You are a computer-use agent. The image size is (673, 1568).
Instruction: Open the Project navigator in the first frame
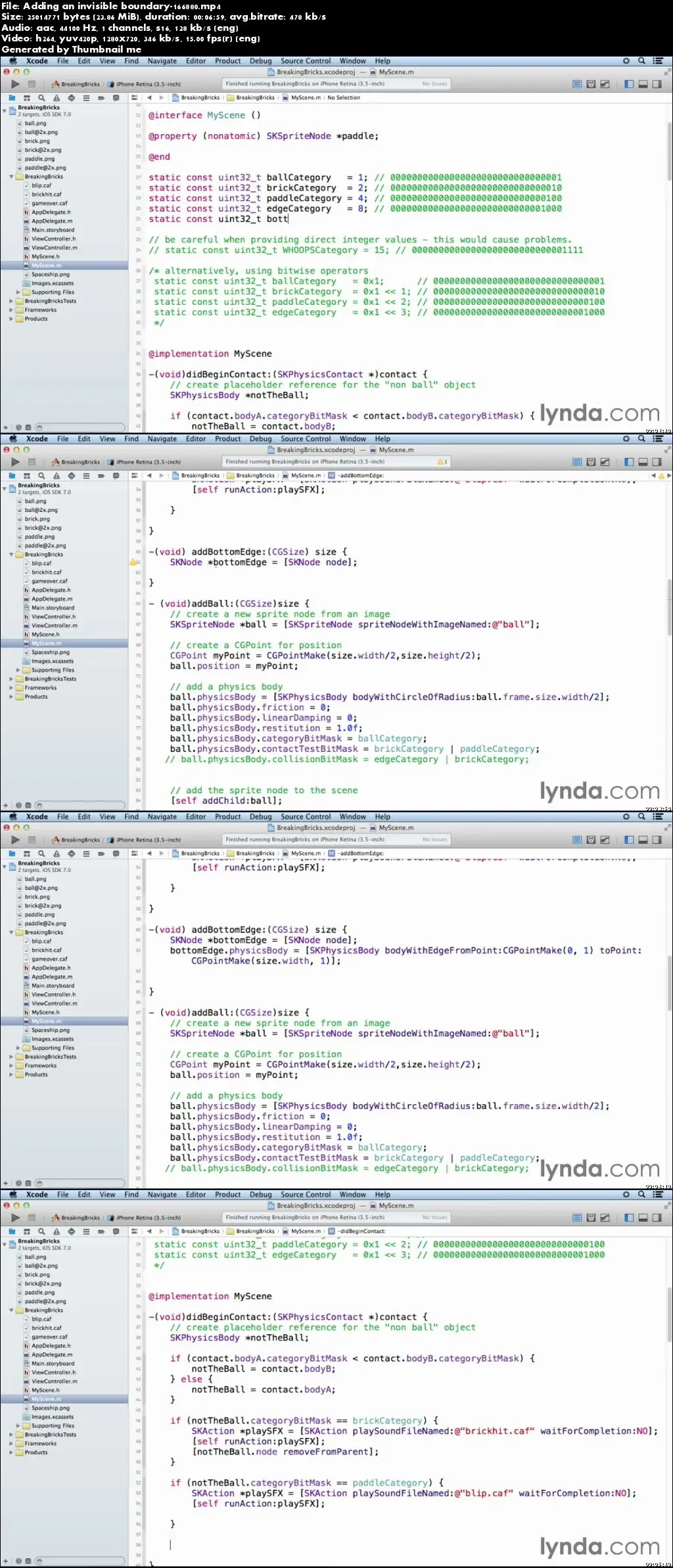(x=12, y=98)
